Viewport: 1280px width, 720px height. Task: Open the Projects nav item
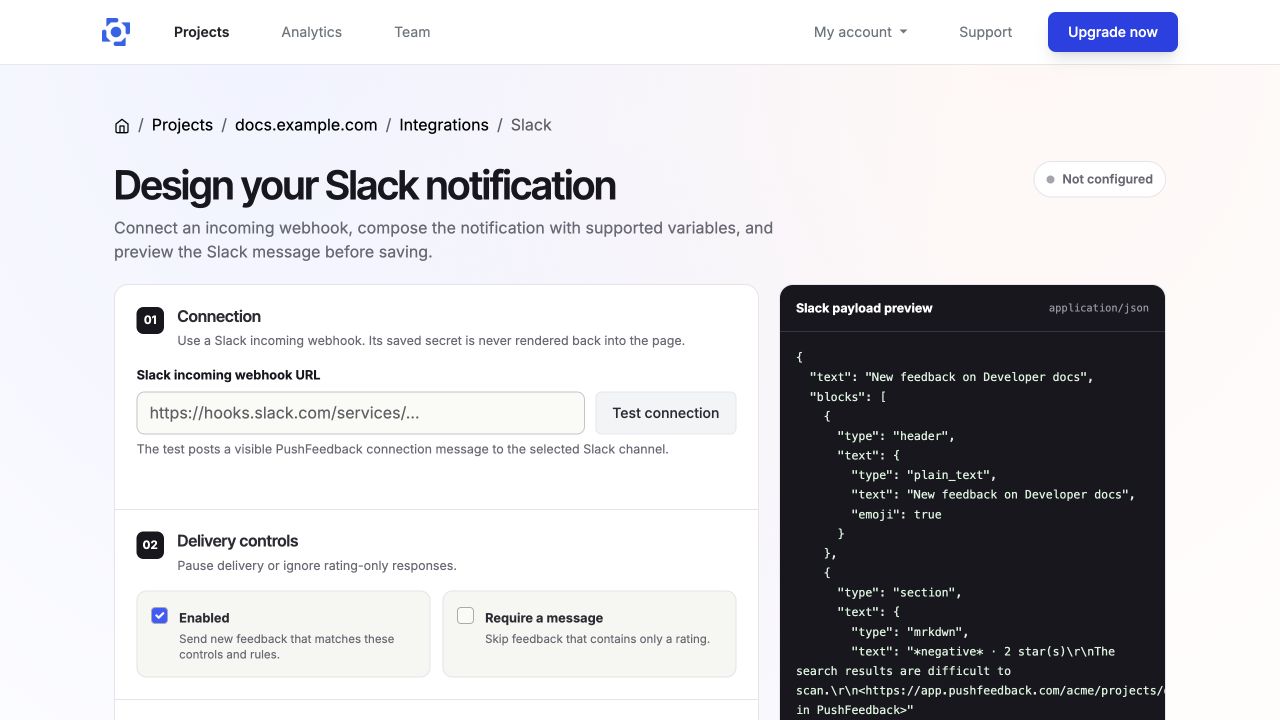click(x=201, y=32)
